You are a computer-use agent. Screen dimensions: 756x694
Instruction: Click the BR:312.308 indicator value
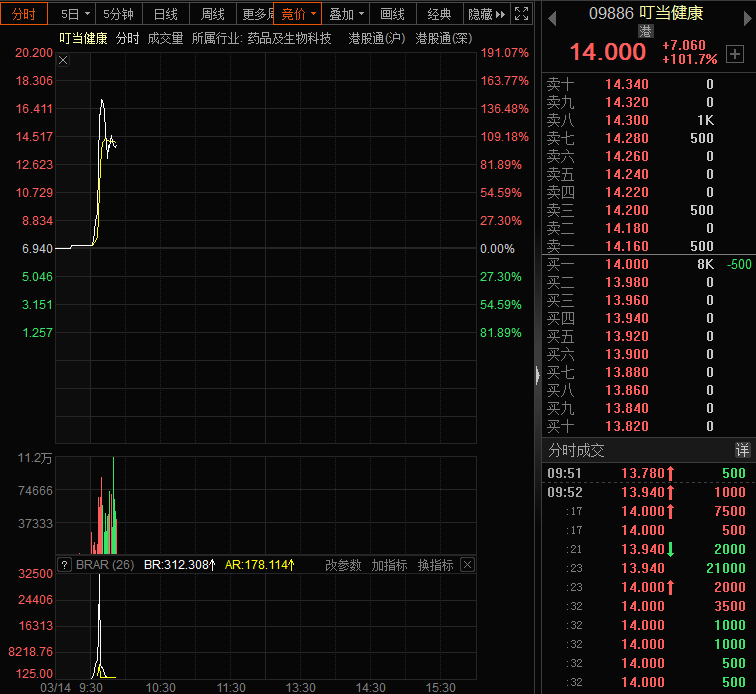coord(179,565)
